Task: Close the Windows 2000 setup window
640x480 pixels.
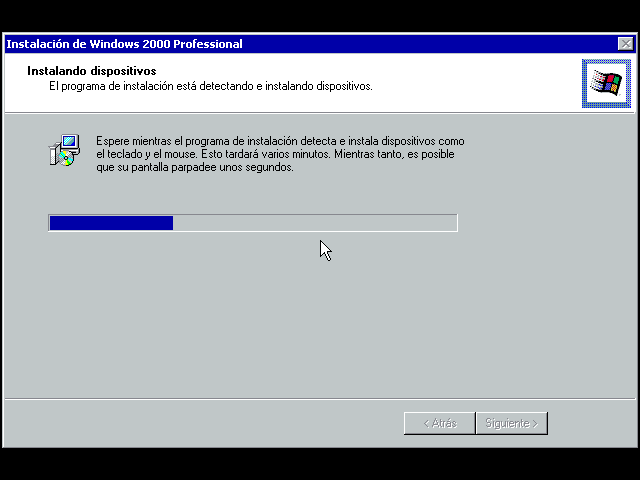Action: coord(625,44)
